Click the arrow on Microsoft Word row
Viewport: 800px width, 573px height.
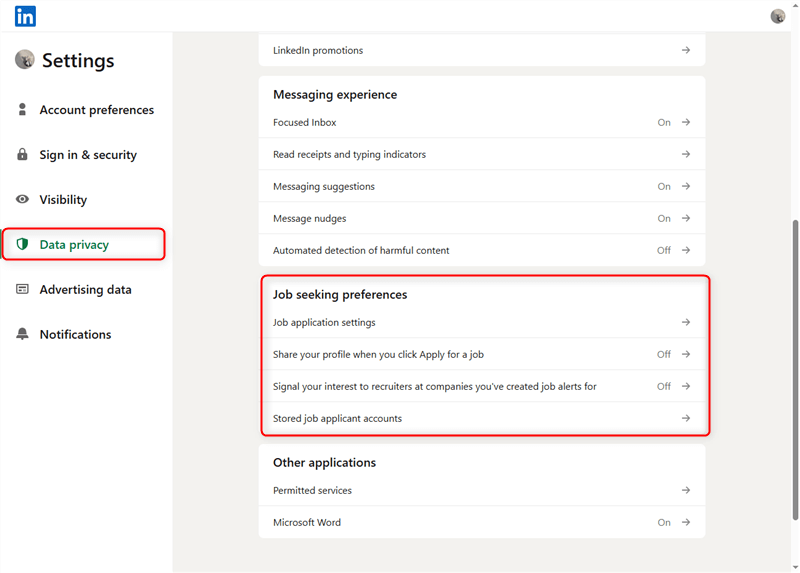click(686, 522)
